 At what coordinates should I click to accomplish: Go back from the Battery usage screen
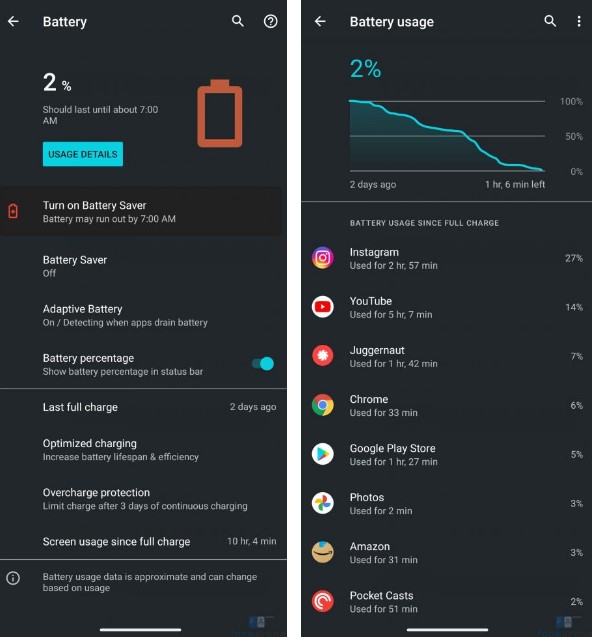[x=320, y=22]
